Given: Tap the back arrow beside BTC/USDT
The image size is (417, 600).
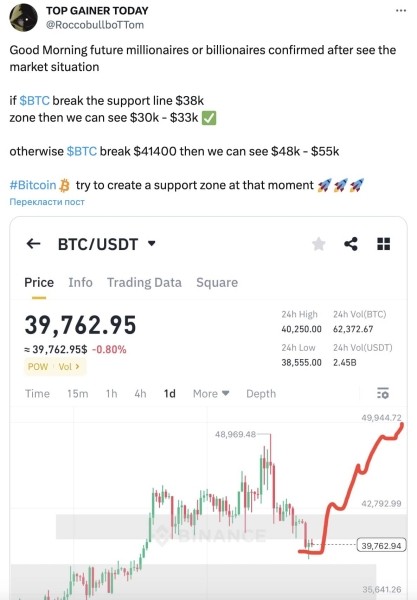Looking at the screenshot, I should 34,243.
